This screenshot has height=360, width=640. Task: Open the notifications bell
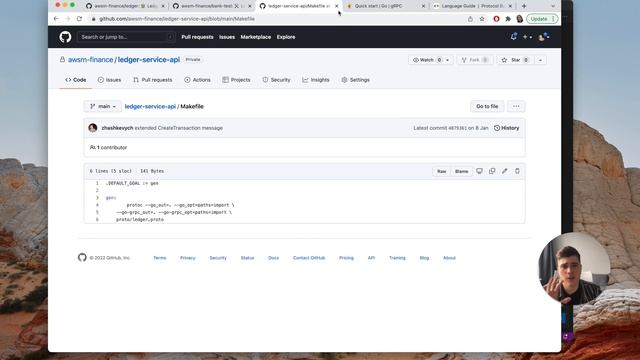coord(513,37)
